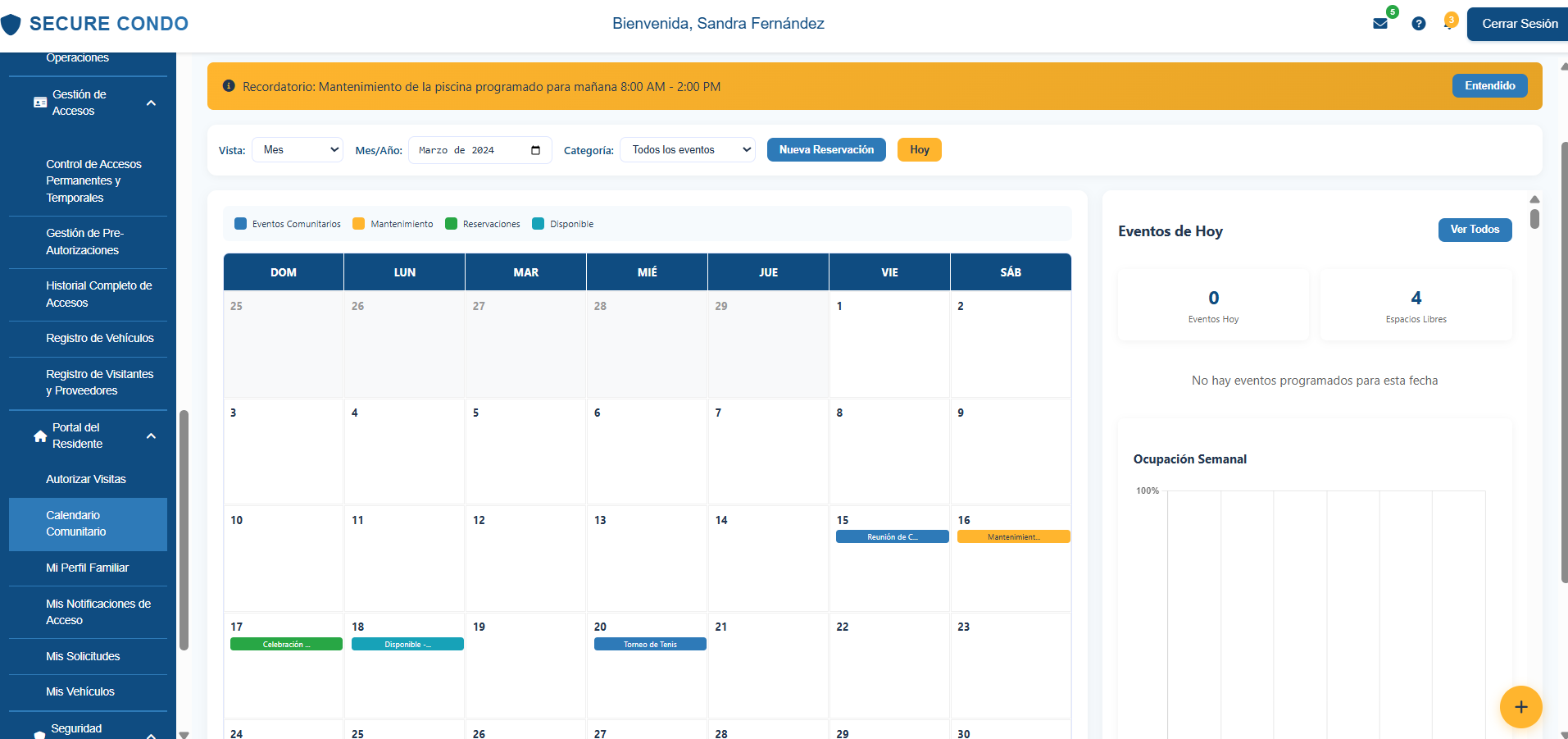Click the Mantenimiento orange legend swatch
1568x739 pixels.
coord(358,224)
